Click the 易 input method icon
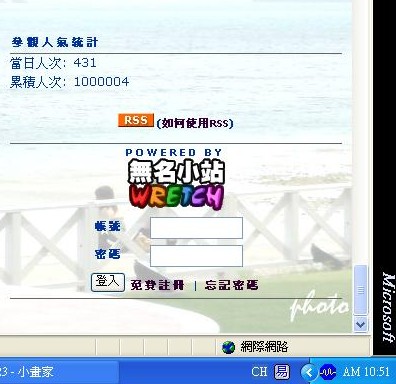Viewport: 396px width, 384px height. tap(282, 372)
